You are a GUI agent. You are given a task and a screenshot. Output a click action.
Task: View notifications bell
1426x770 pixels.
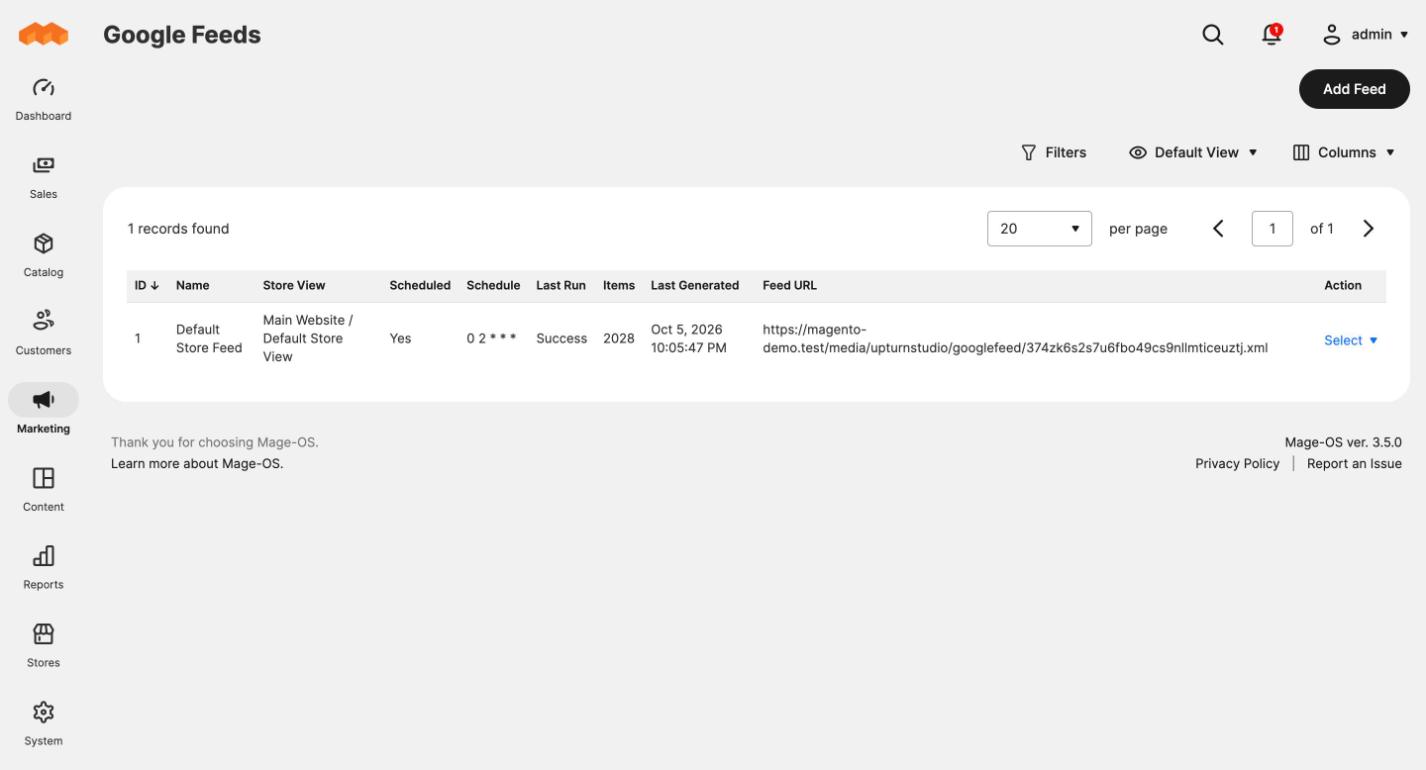point(1271,34)
